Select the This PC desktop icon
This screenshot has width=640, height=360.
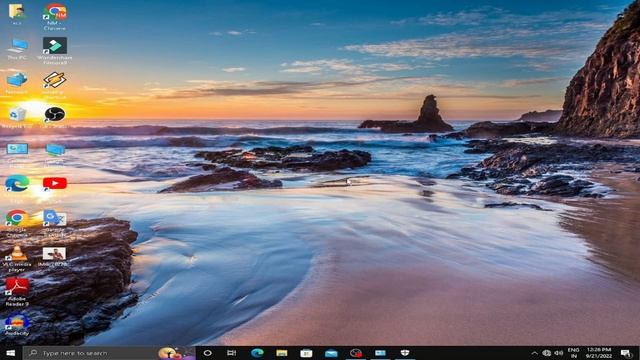[17, 49]
